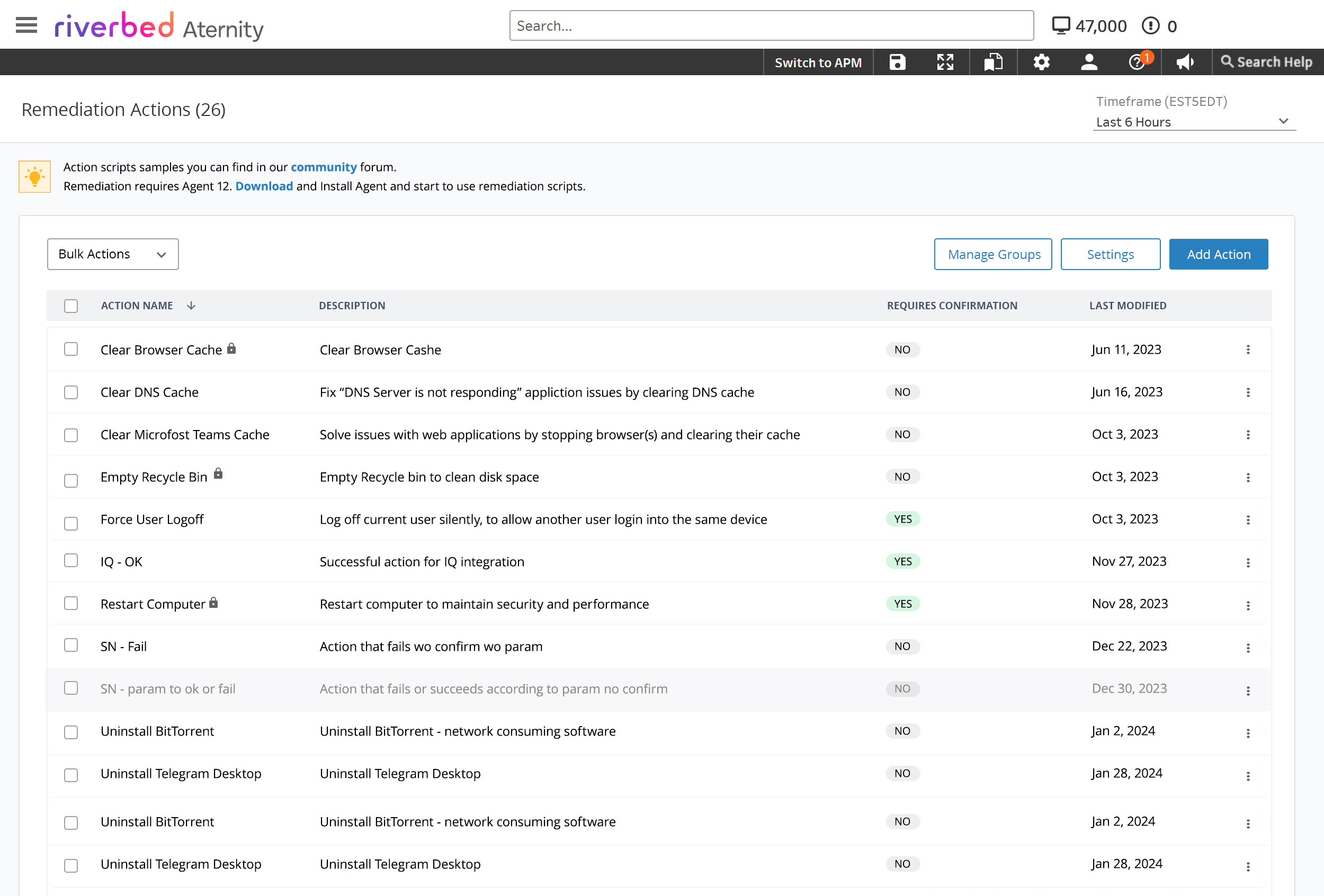
Task: Open kebab menu for Clear Browser Cache
Action: click(x=1248, y=350)
